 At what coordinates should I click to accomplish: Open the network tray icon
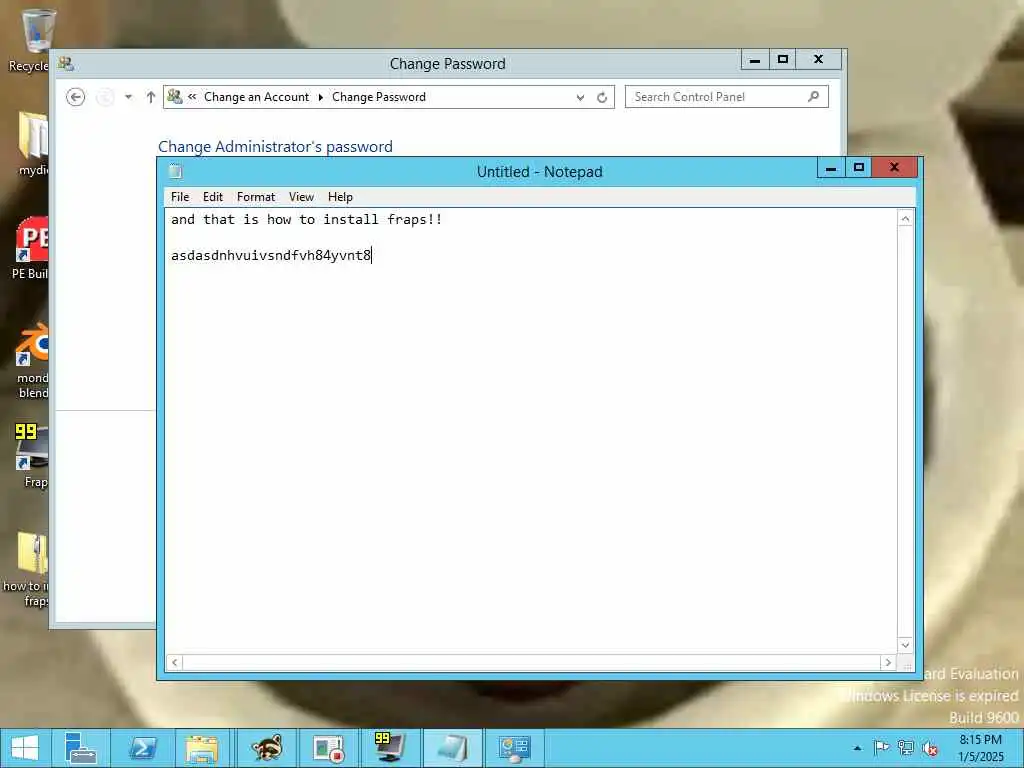click(906, 748)
